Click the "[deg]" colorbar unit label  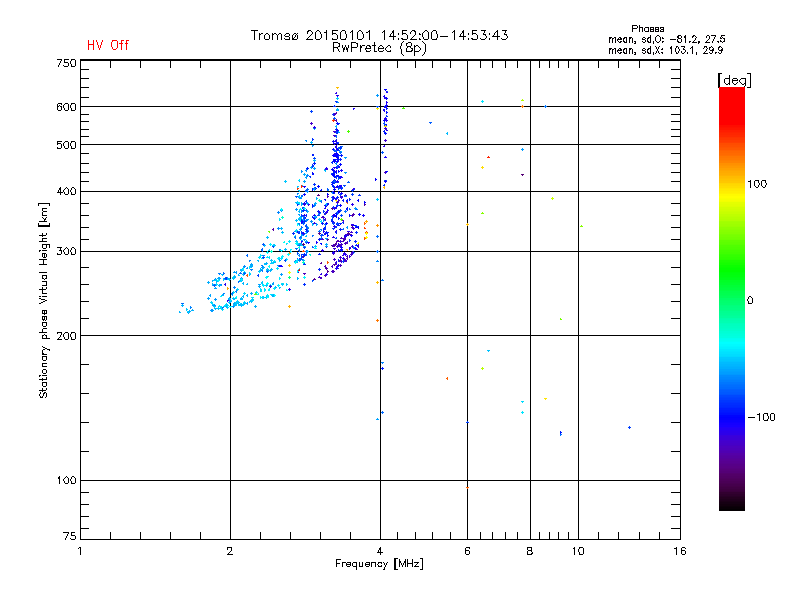tap(734, 80)
